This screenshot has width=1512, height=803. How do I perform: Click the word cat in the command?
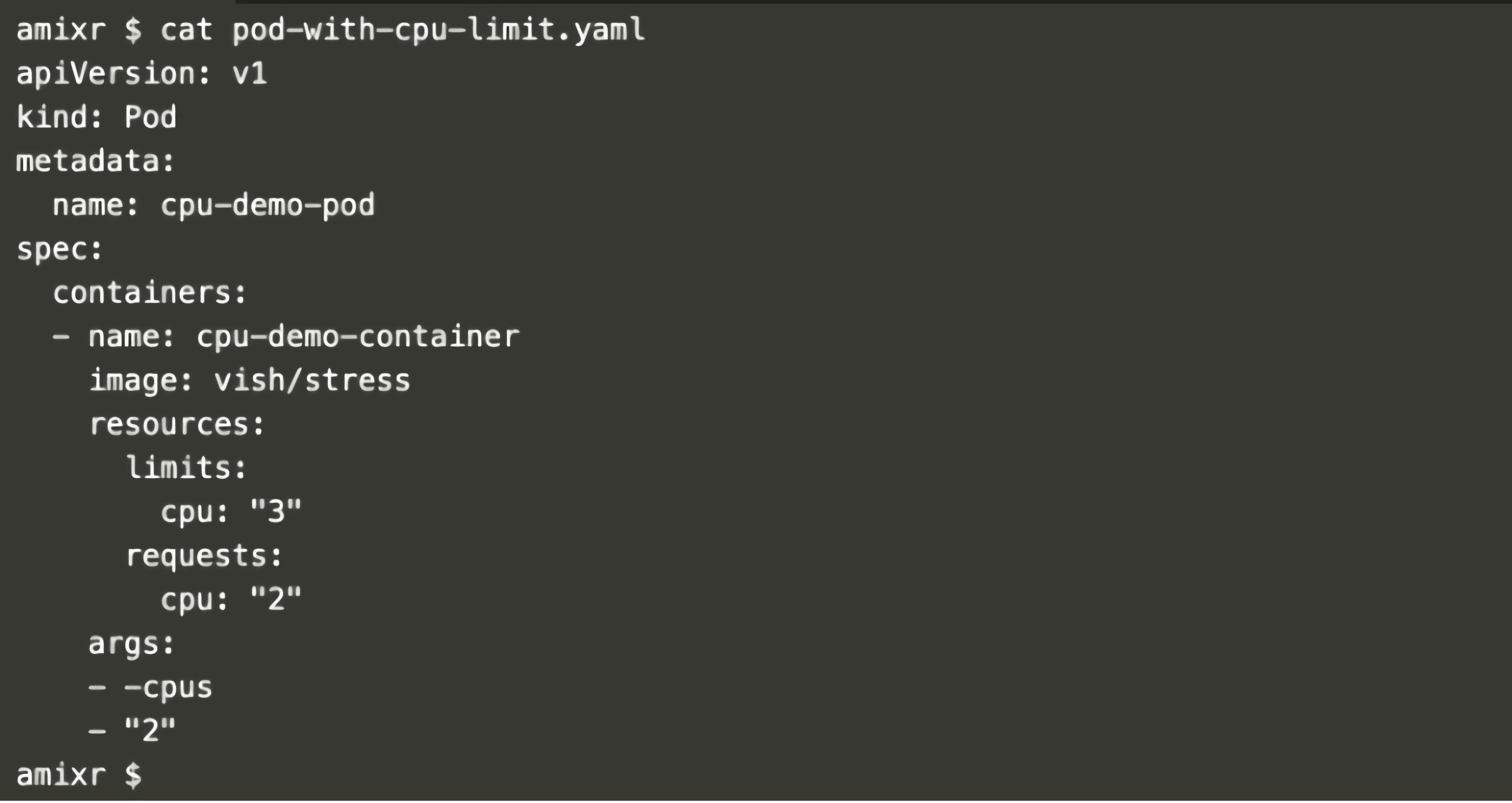[x=186, y=29]
